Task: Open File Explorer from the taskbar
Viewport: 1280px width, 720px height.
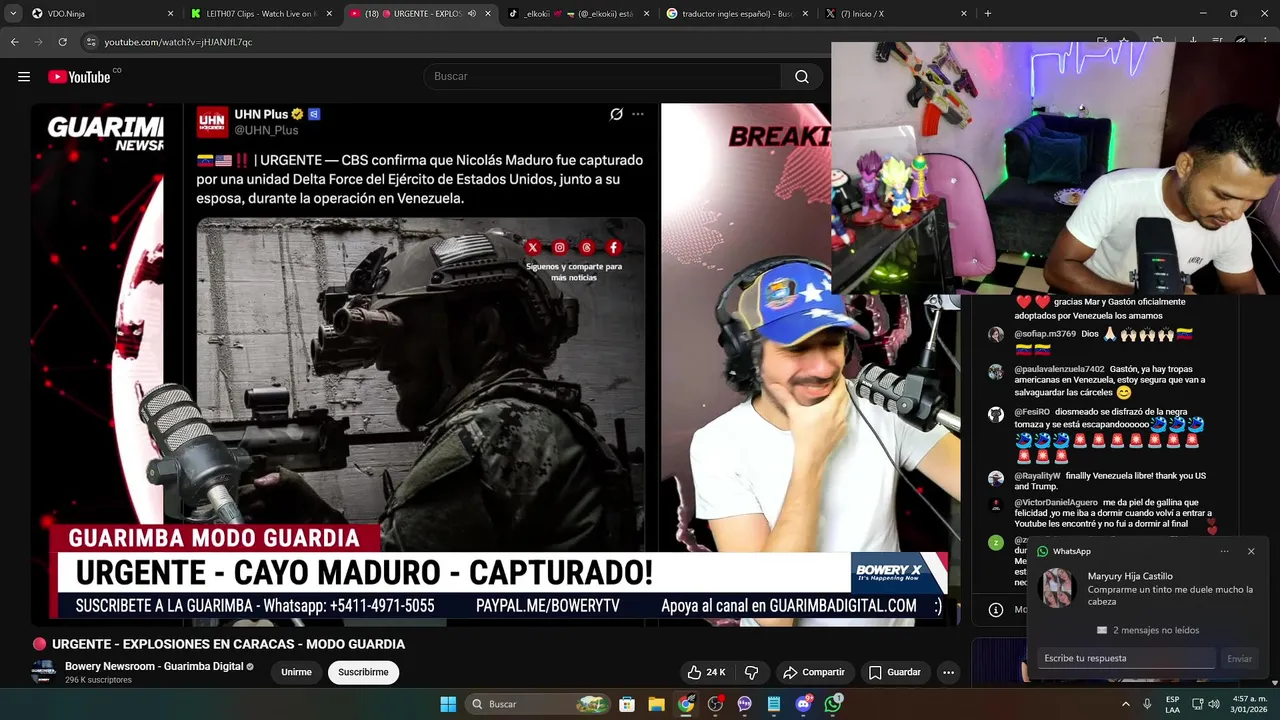Action: coord(656,704)
